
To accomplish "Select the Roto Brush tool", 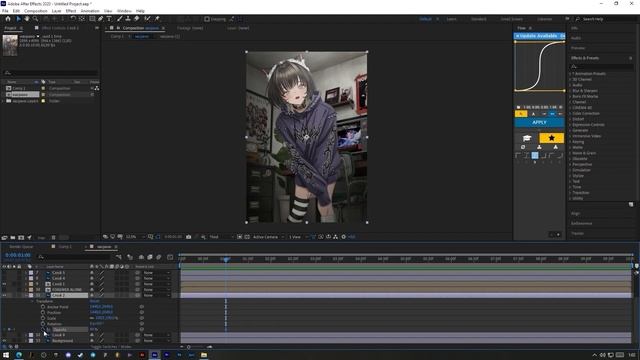I will [147, 19].
